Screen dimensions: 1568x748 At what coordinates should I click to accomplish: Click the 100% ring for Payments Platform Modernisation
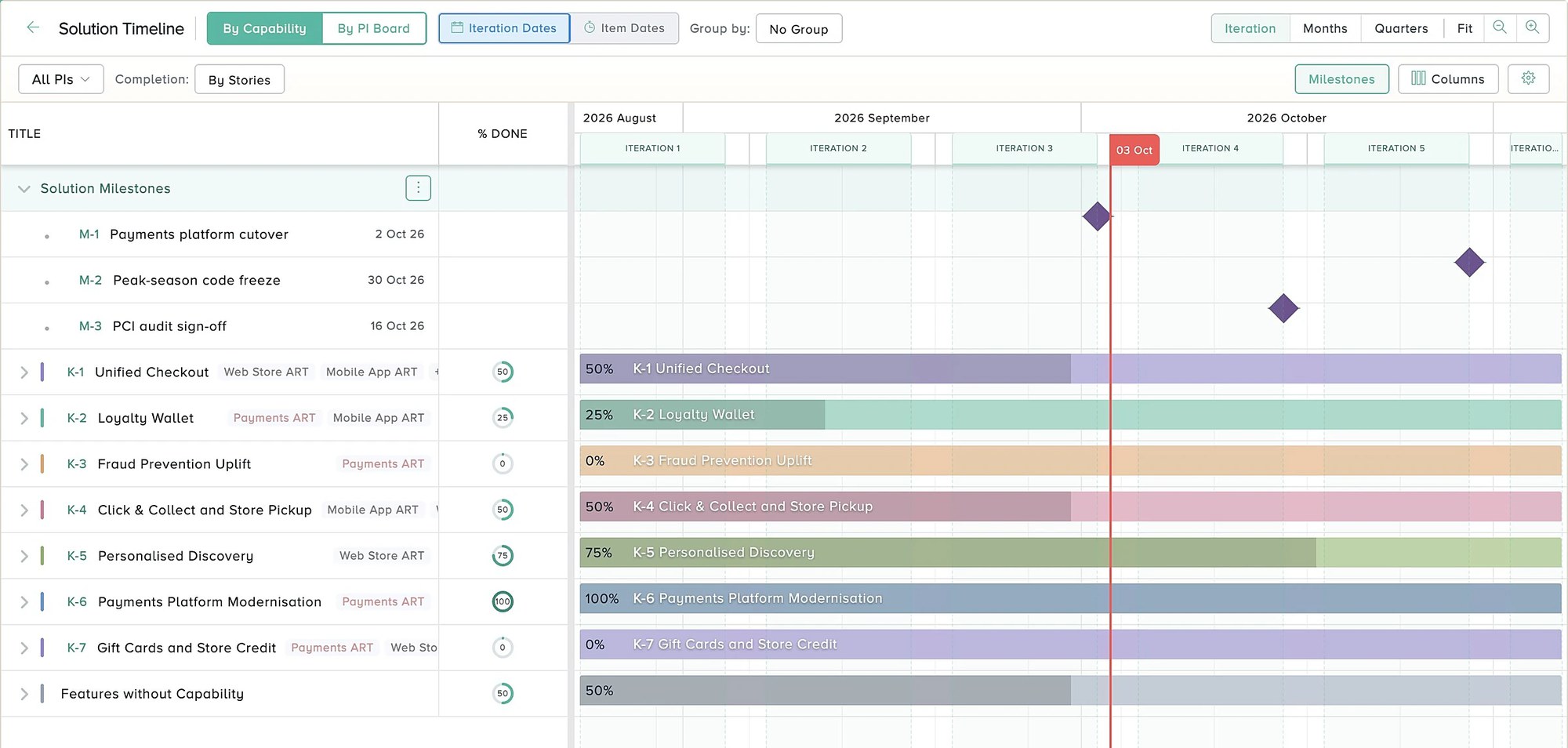tap(503, 601)
